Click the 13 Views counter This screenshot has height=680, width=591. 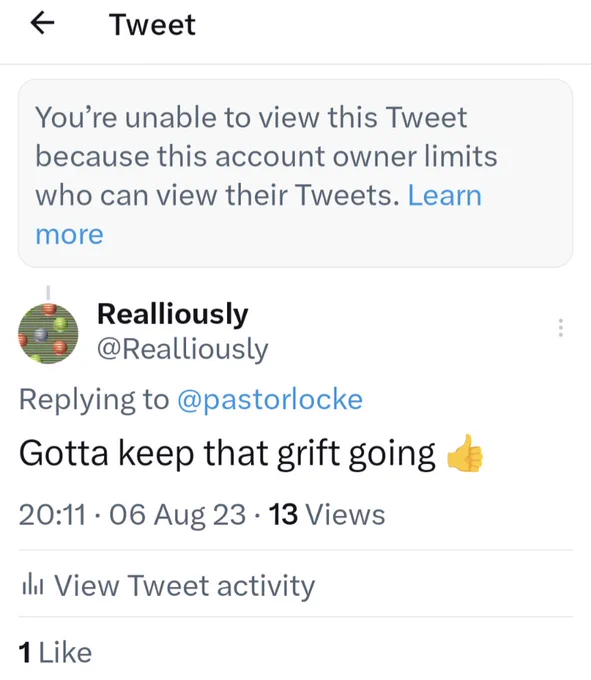327,515
